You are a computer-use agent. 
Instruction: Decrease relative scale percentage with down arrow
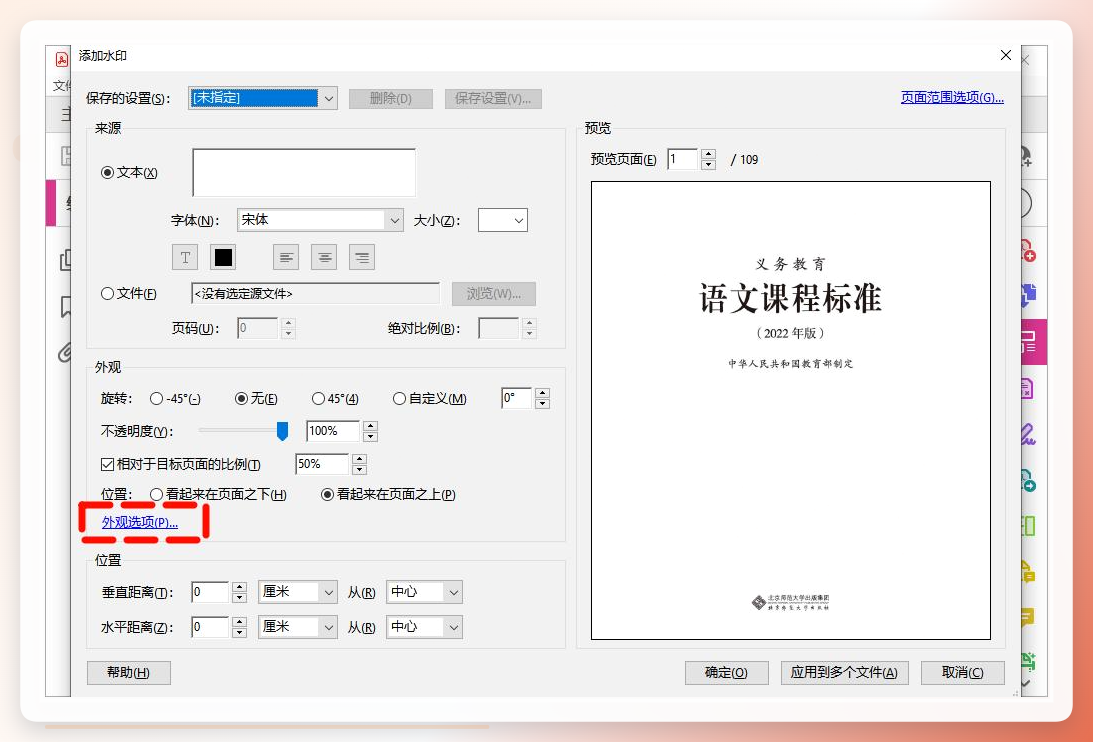tap(359, 469)
